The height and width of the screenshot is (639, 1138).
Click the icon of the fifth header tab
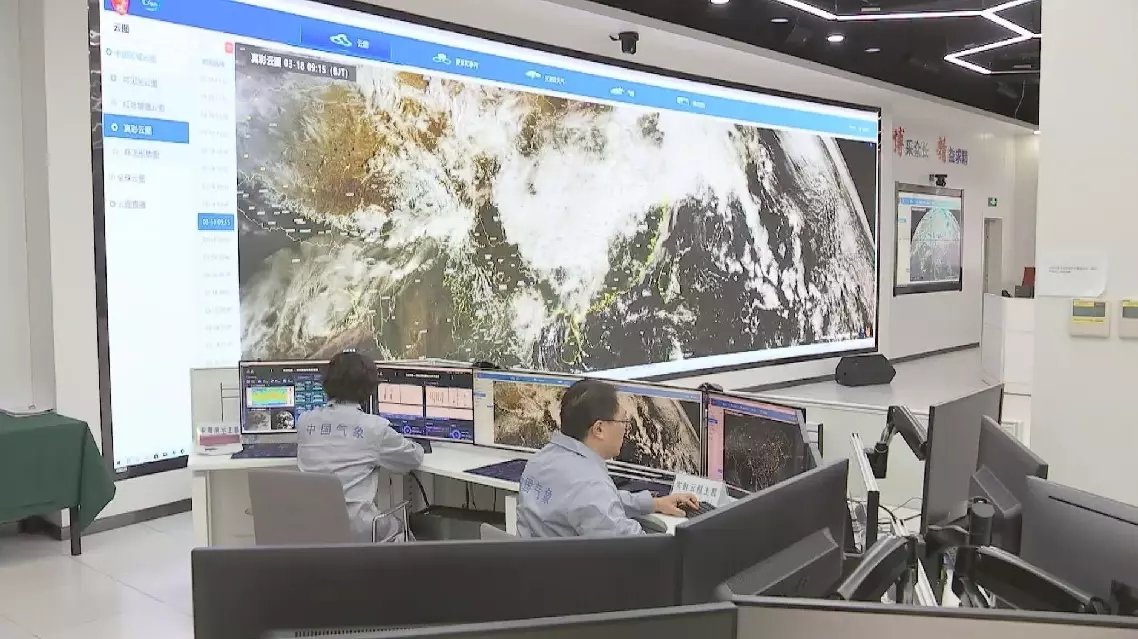(x=682, y=102)
